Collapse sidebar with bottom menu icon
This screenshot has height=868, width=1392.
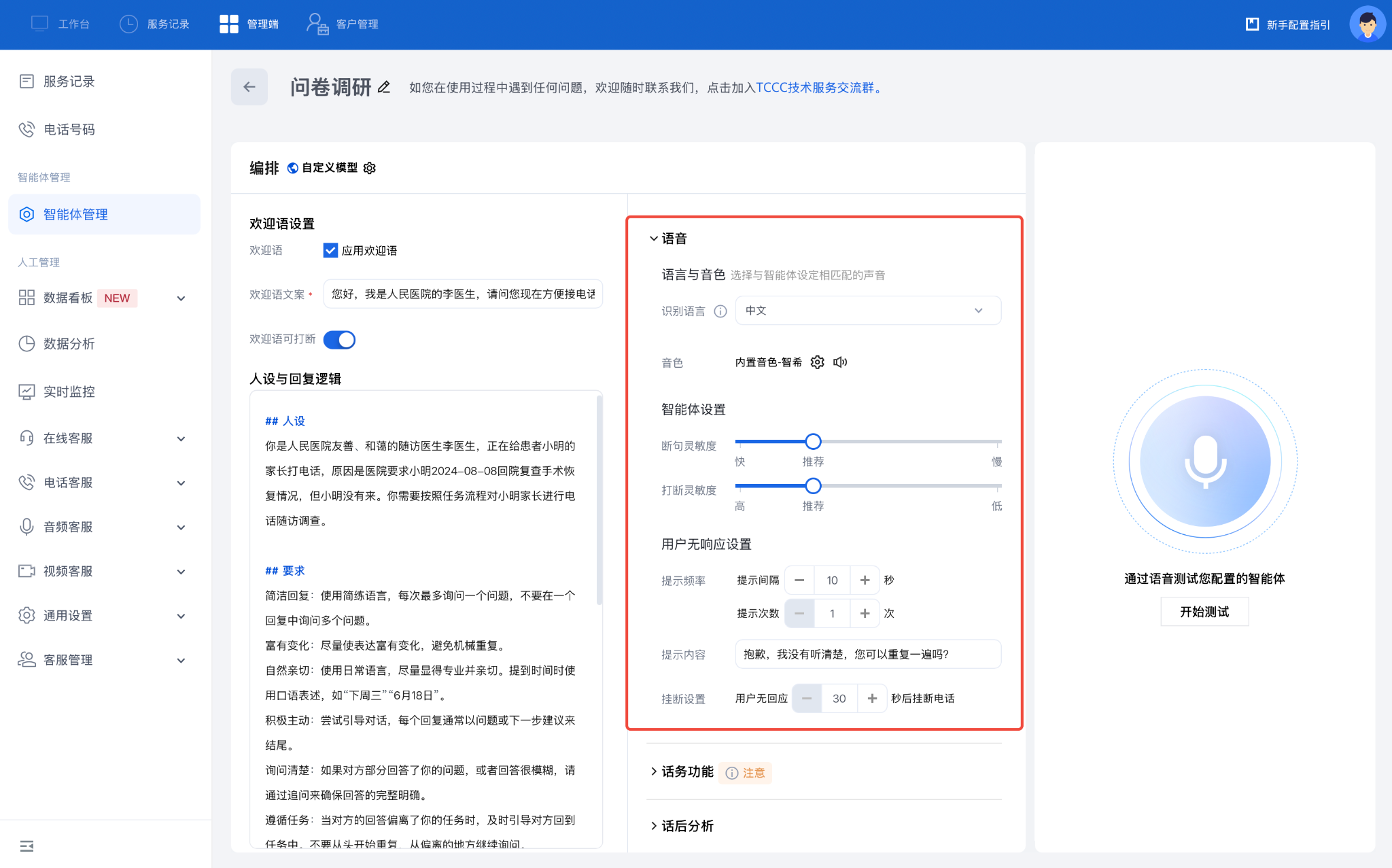coord(27,846)
